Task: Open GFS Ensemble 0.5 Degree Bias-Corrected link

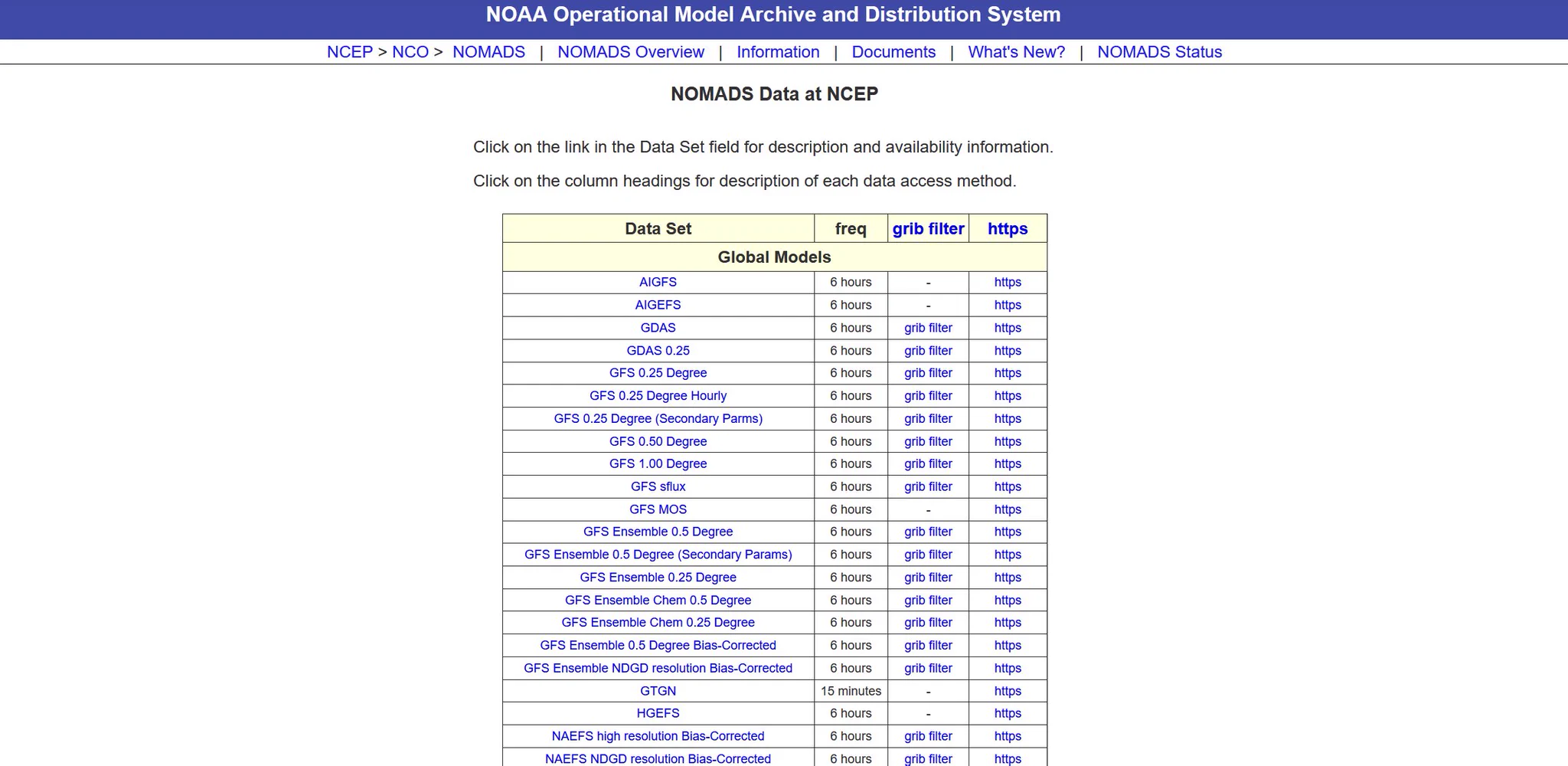Action: pyautogui.click(x=658, y=646)
